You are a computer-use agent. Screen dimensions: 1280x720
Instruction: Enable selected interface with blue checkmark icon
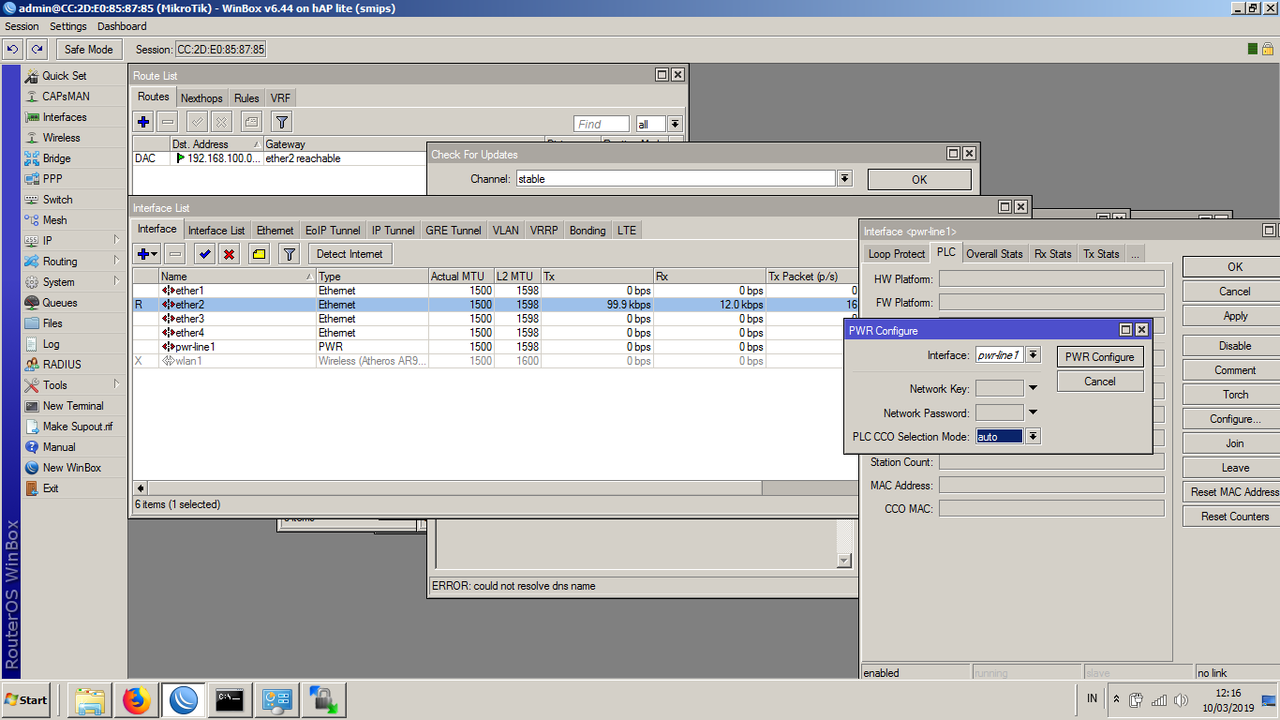pyautogui.click(x=205, y=254)
